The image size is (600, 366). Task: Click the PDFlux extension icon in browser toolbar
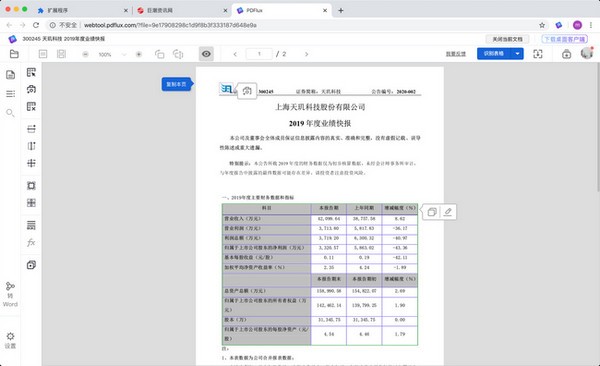pyautogui.click(x=559, y=25)
